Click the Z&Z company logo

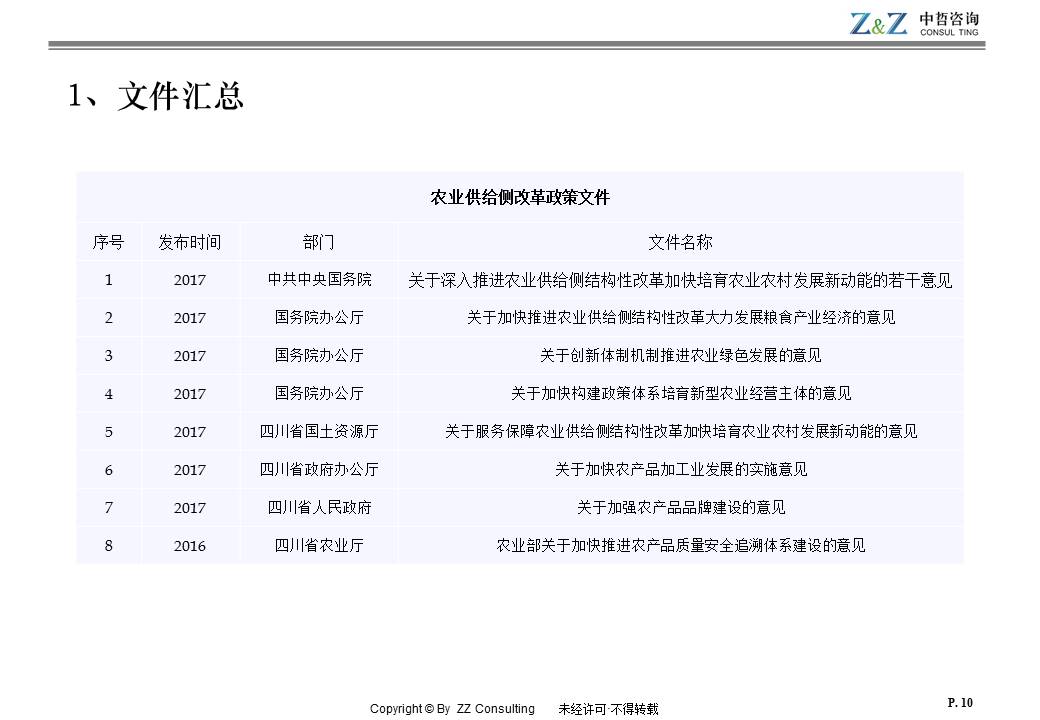click(879, 22)
